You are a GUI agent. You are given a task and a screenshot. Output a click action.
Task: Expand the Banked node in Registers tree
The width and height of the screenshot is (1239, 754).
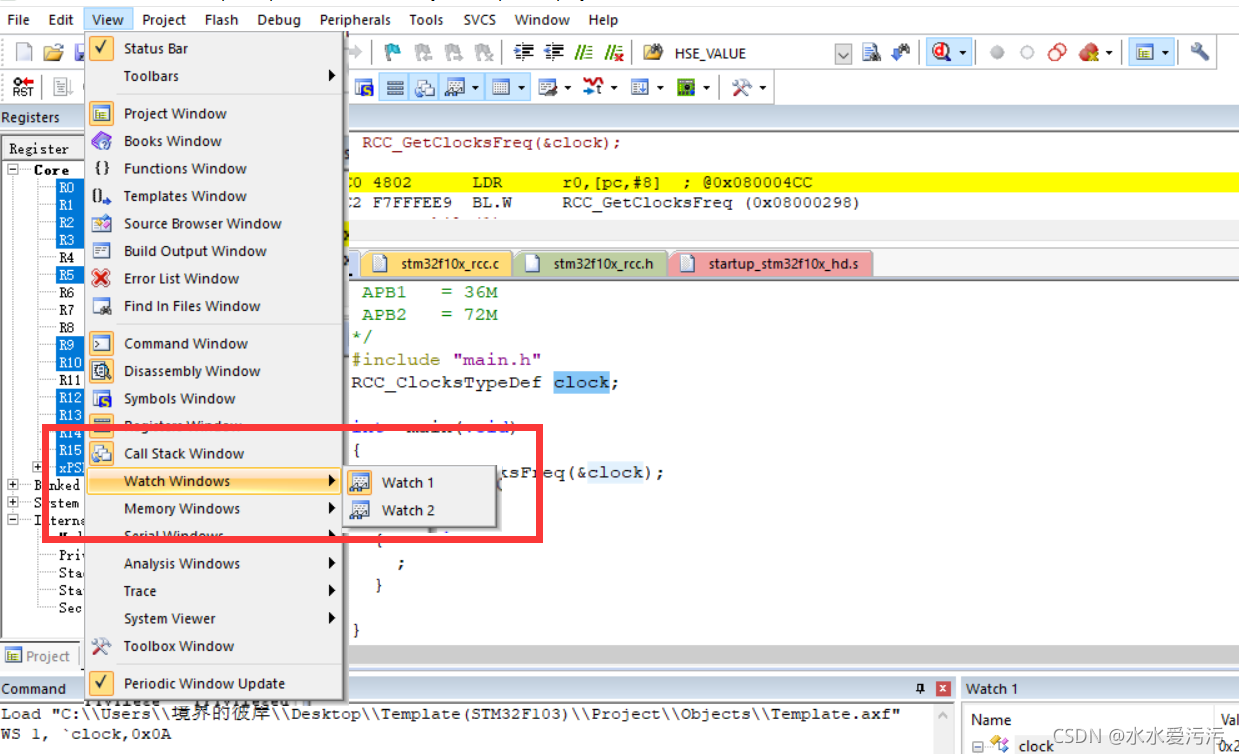pos(14,485)
